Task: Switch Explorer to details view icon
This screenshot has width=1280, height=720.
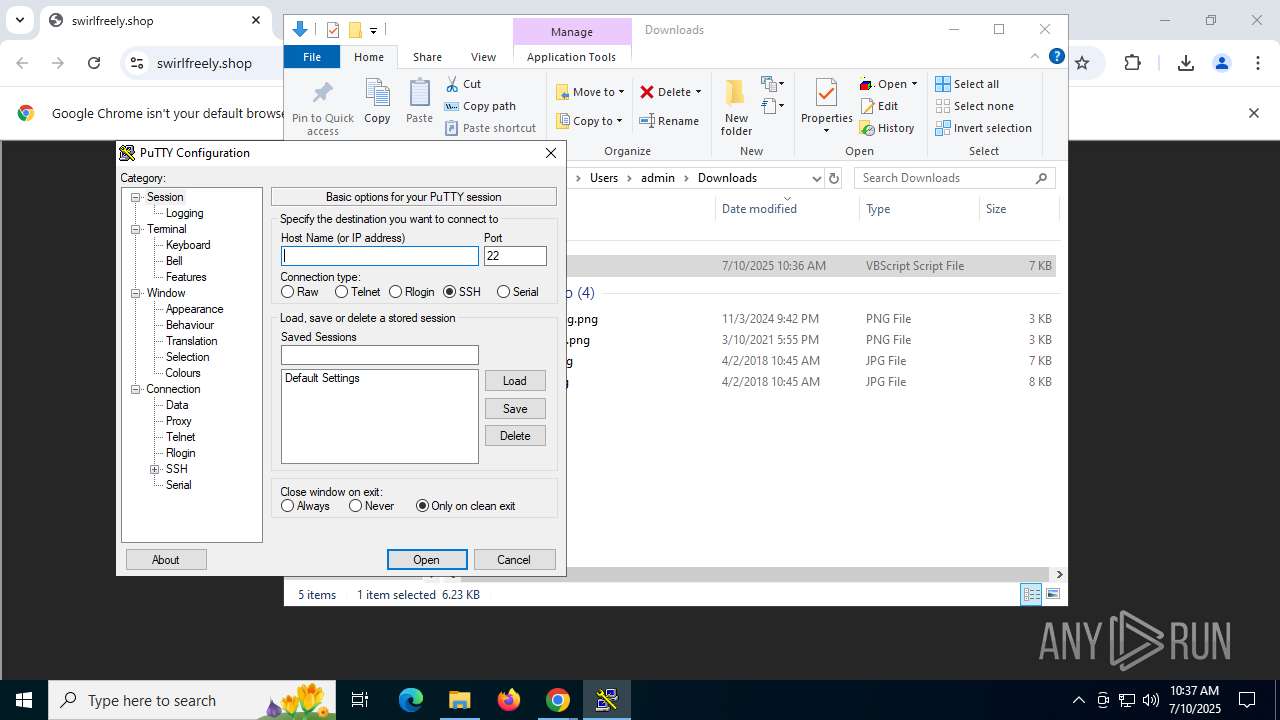Action: coord(1031,594)
